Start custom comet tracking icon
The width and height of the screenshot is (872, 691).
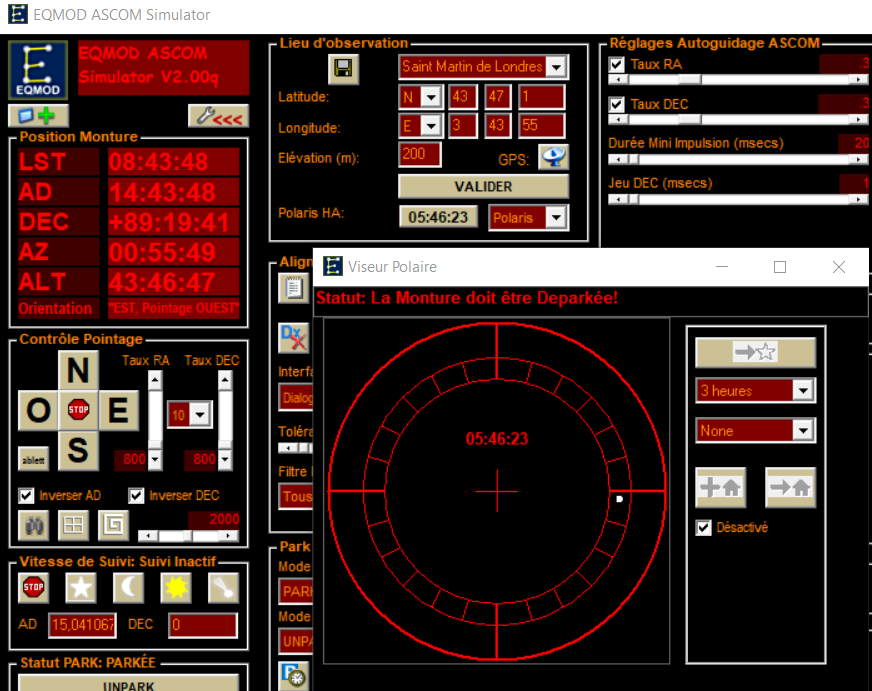224,588
